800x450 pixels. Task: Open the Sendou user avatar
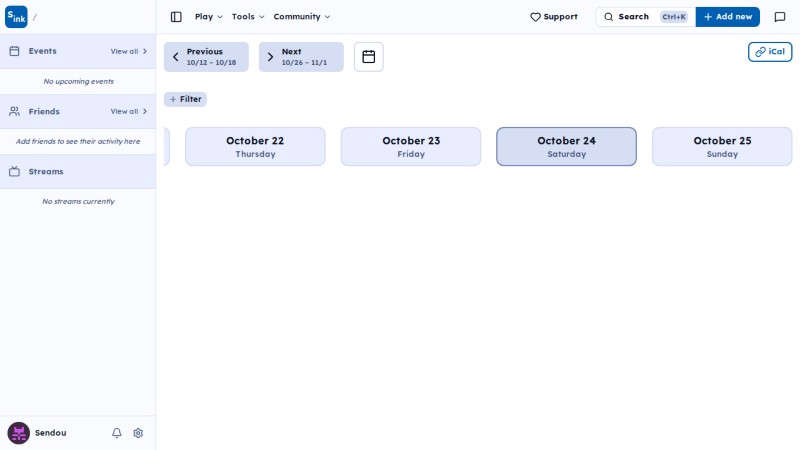click(x=18, y=433)
